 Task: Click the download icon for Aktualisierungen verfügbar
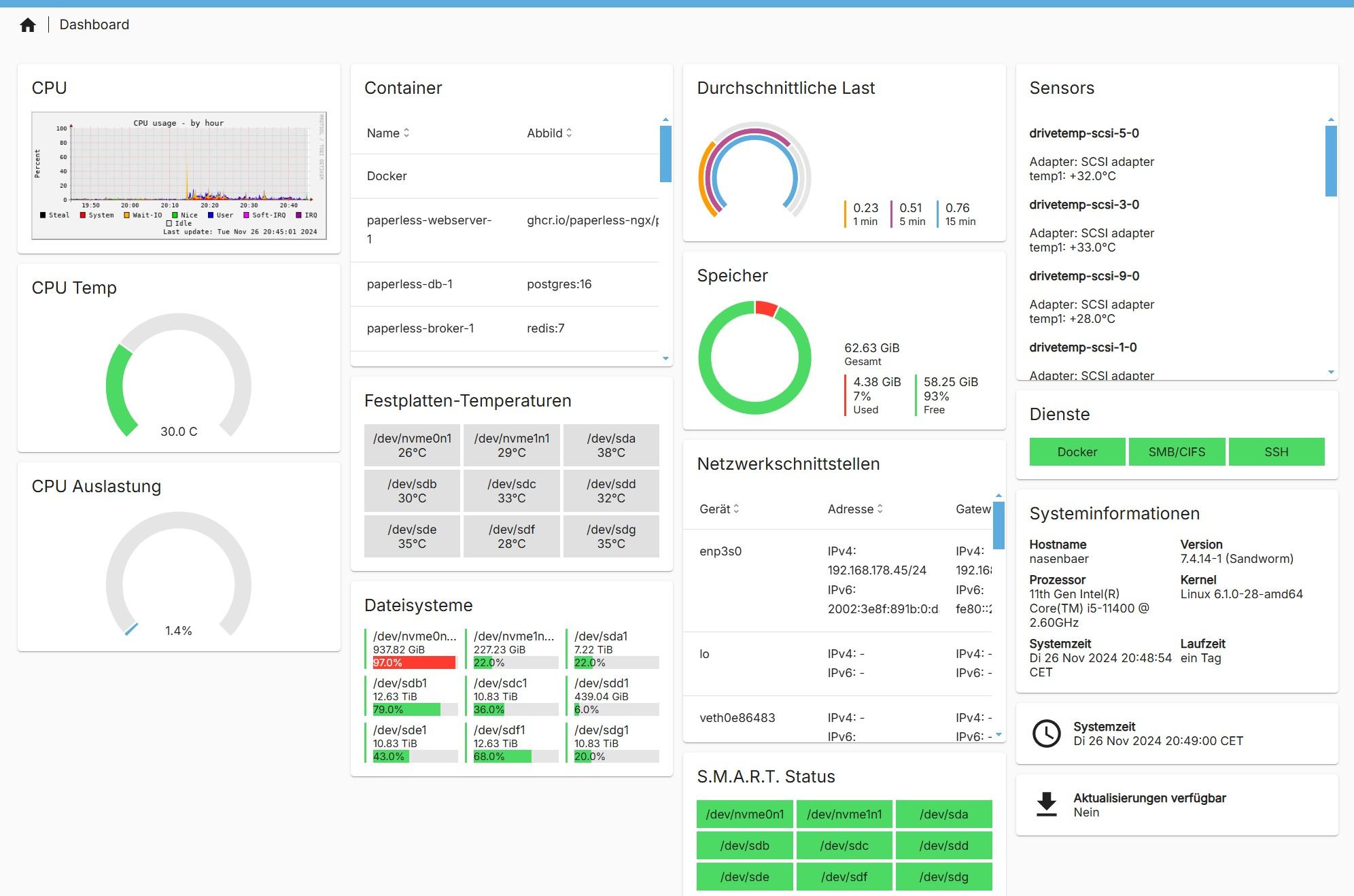click(x=1046, y=804)
